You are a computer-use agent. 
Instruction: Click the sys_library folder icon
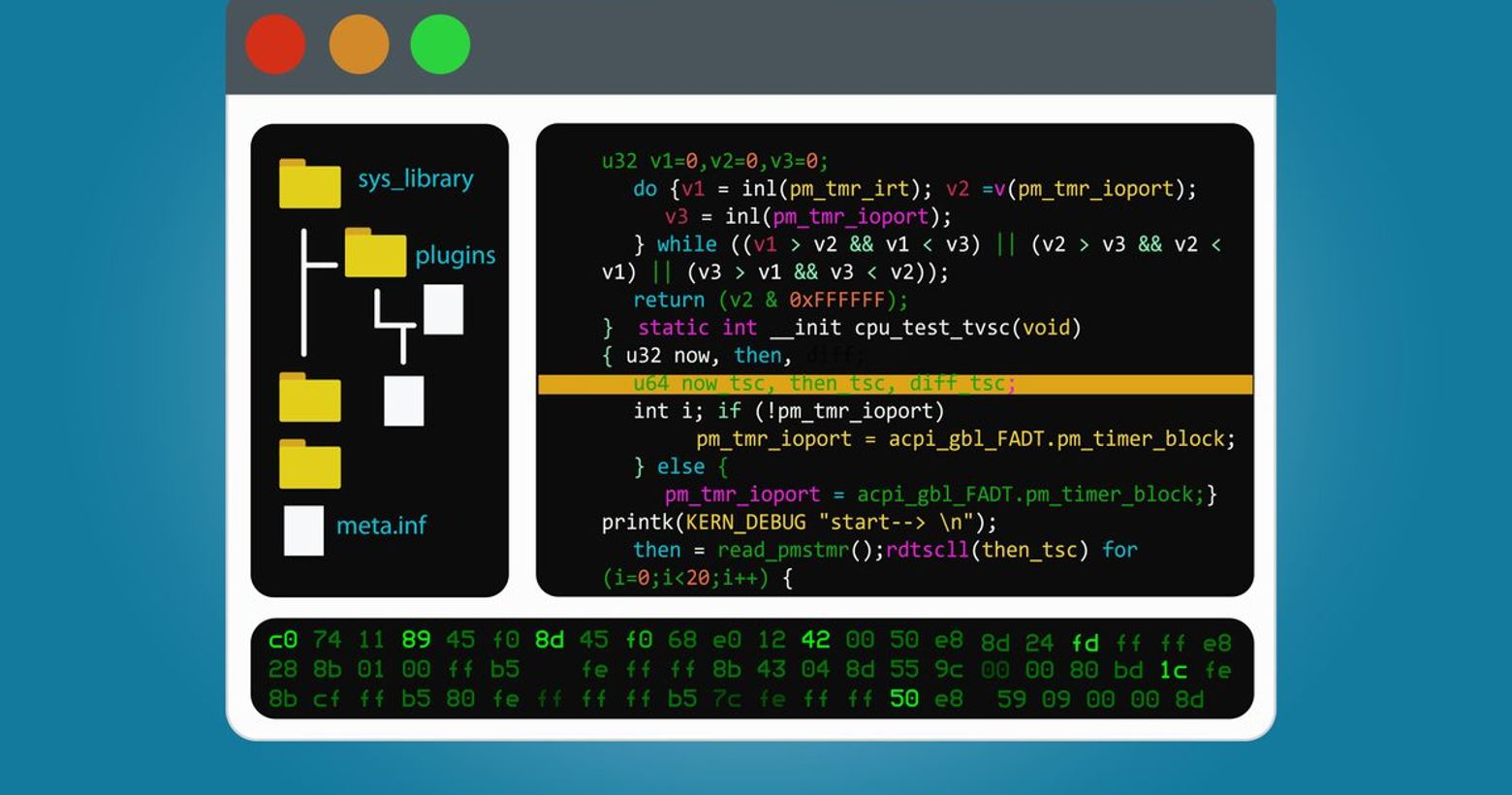point(309,183)
